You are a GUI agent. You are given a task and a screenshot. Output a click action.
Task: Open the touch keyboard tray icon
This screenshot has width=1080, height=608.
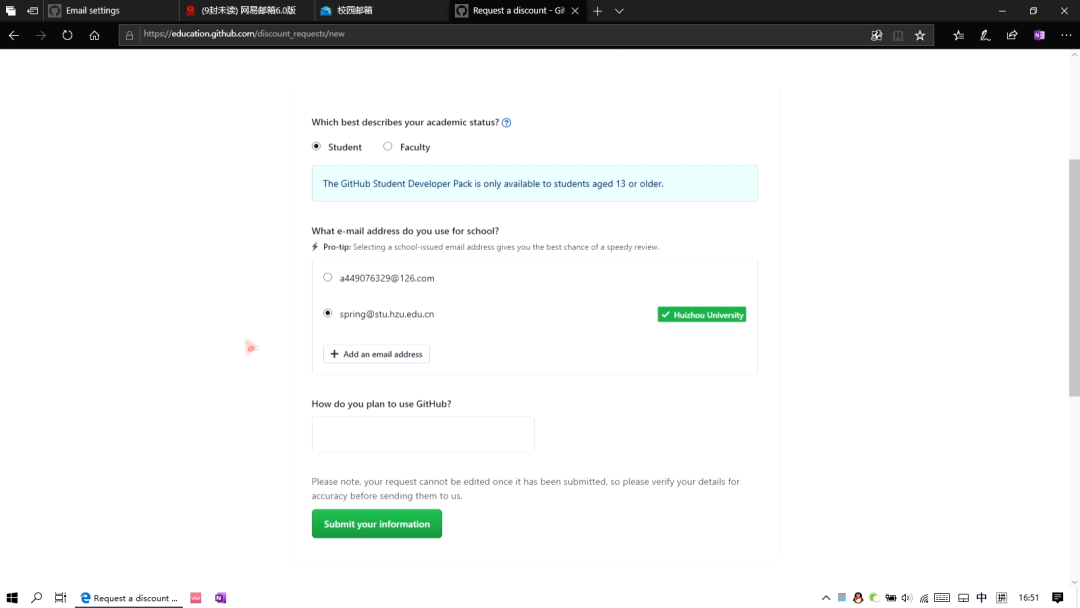pos(942,598)
